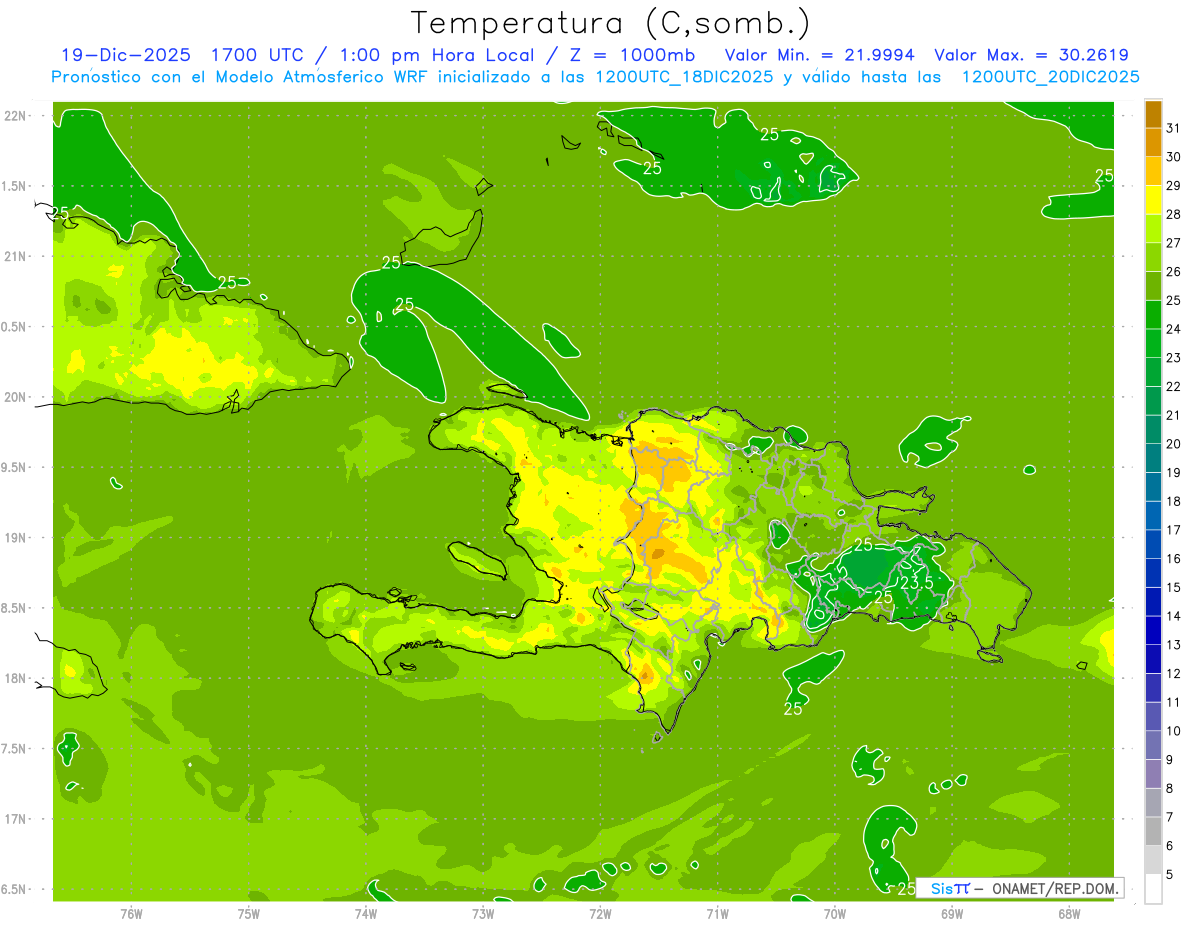Click the '27' colorbar value
1200x927 pixels.
click(x=1174, y=243)
